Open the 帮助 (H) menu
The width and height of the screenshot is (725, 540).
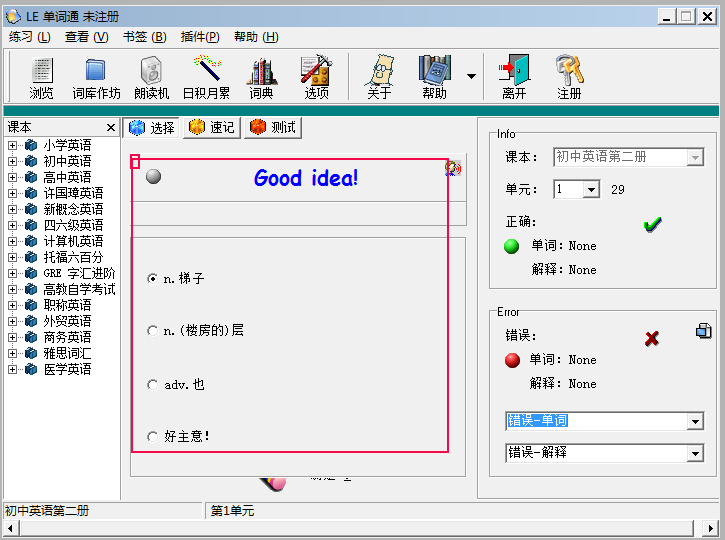(x=256, y=37)
